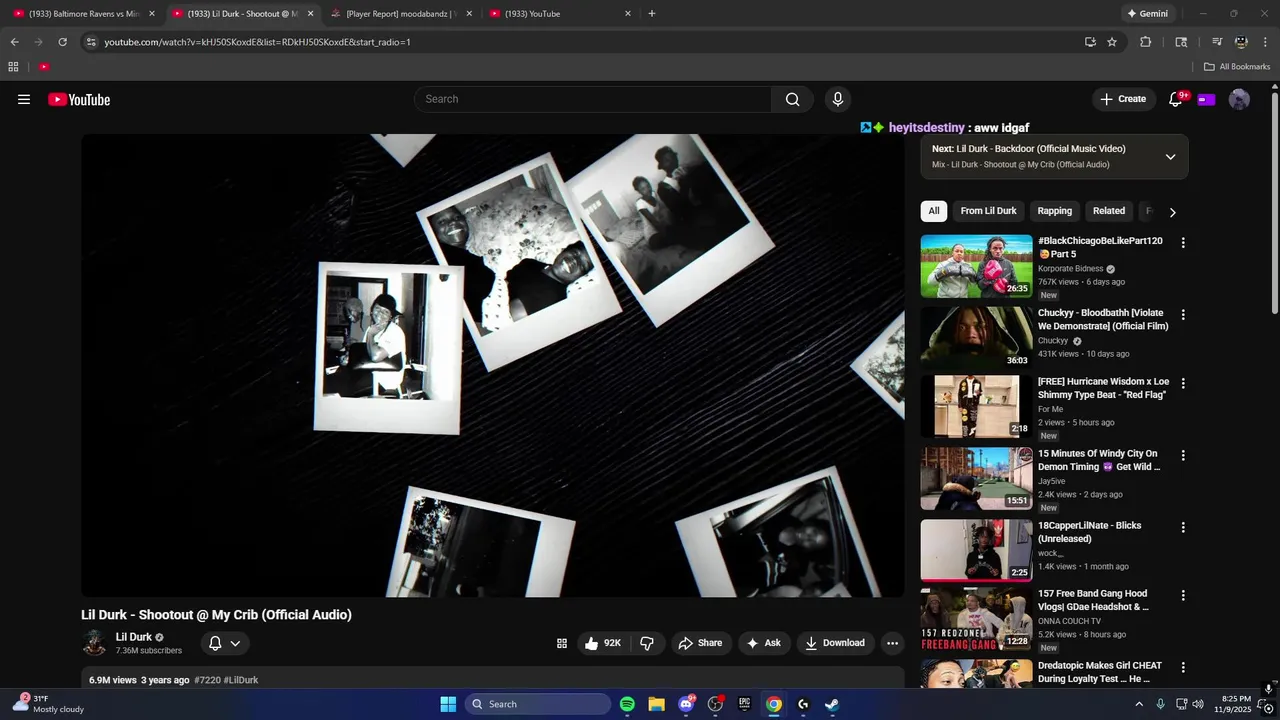Image resolution: width=1280 pixels, height=720 pixels.
Task: Open Chrome three-dot menu
Action: (1265, 42)
